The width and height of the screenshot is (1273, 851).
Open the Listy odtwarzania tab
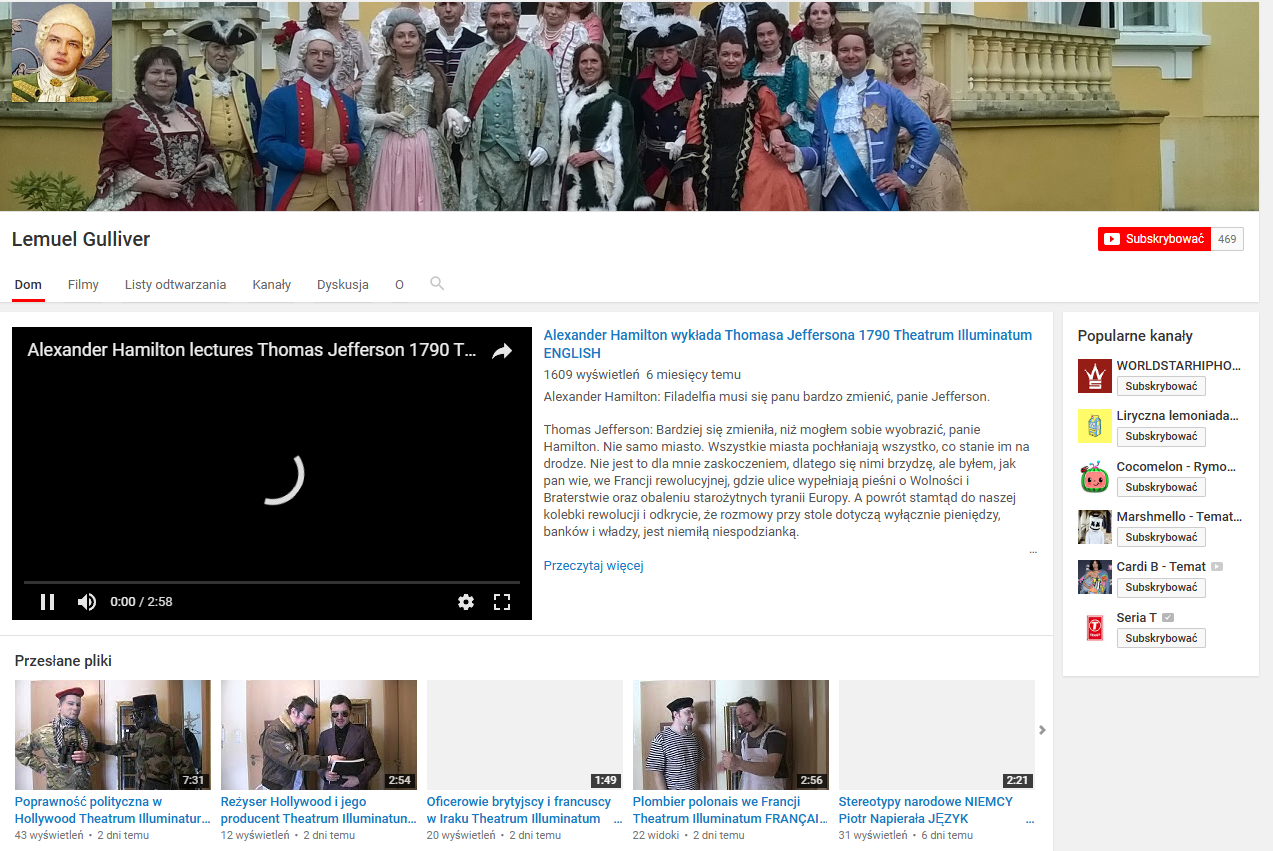tap(175, 285)
